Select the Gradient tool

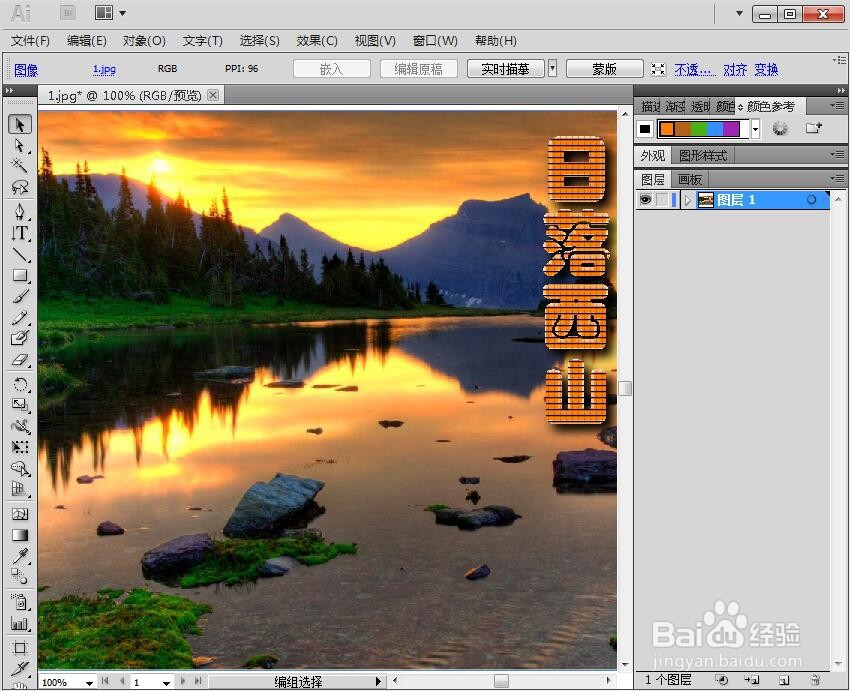(20, 535)
